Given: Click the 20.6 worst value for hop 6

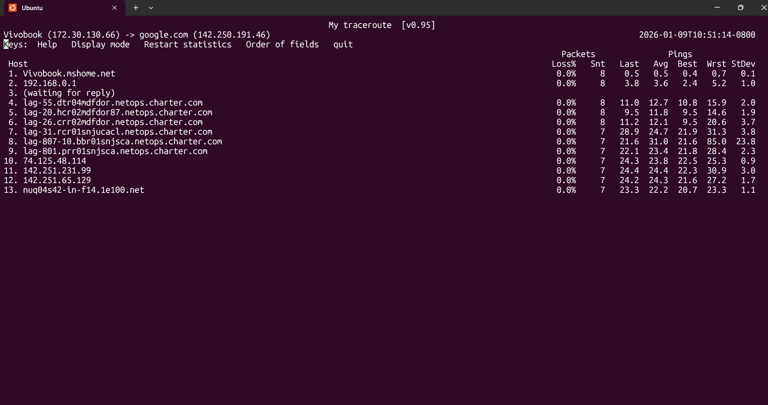Looking at the screenshot, I should [716, 122].
